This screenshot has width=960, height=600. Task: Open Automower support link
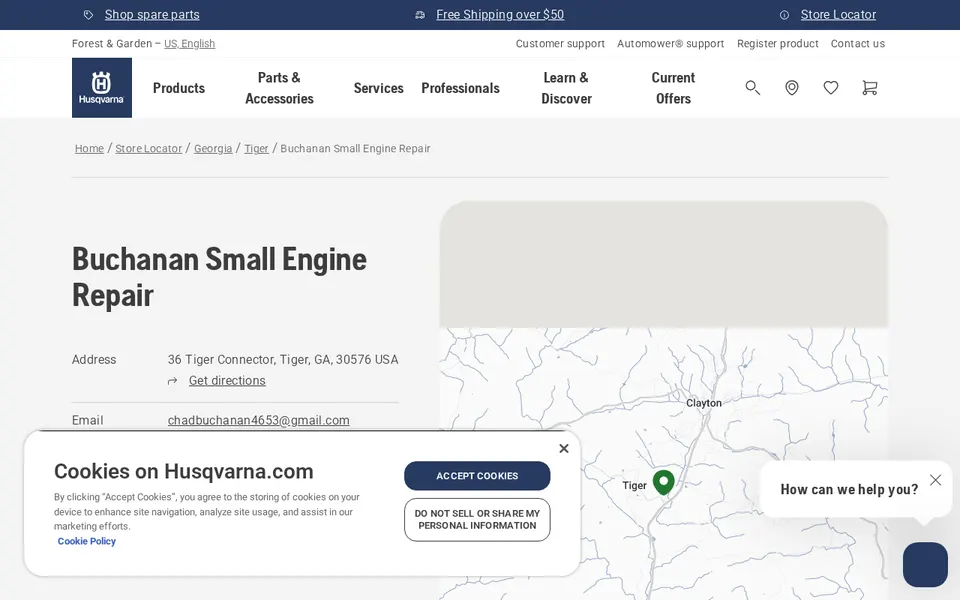(670, 43)
